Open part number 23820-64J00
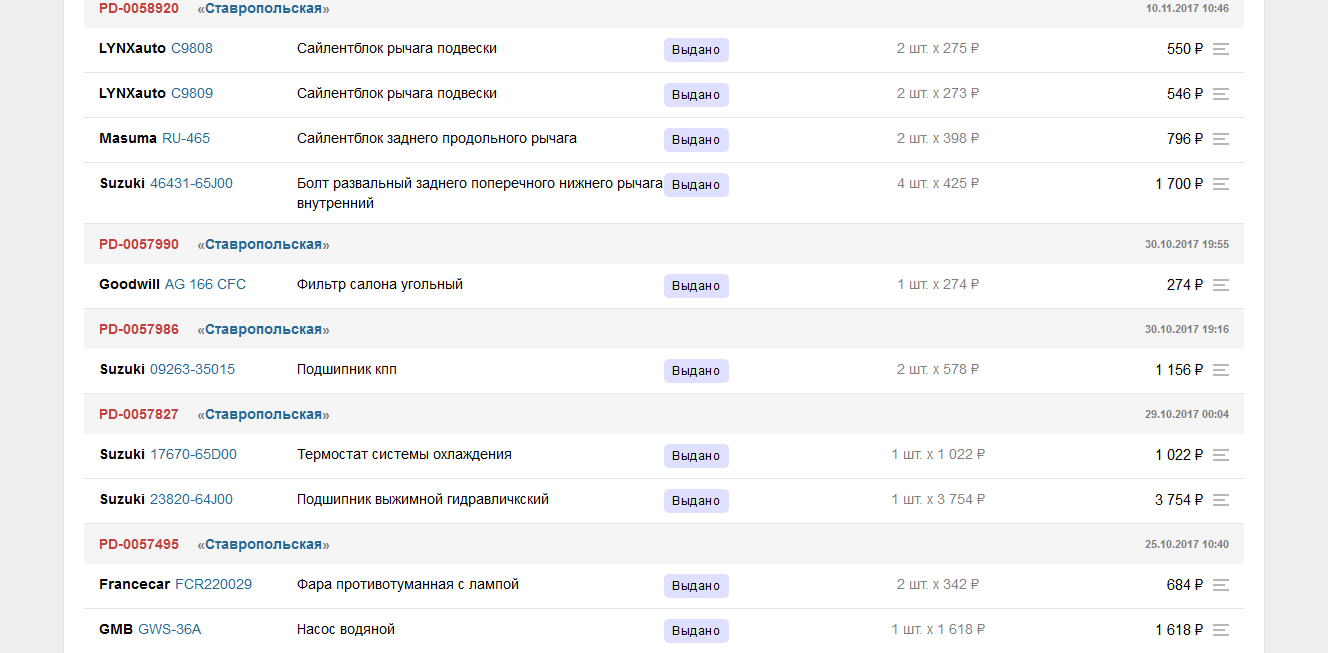 (191, 499)
